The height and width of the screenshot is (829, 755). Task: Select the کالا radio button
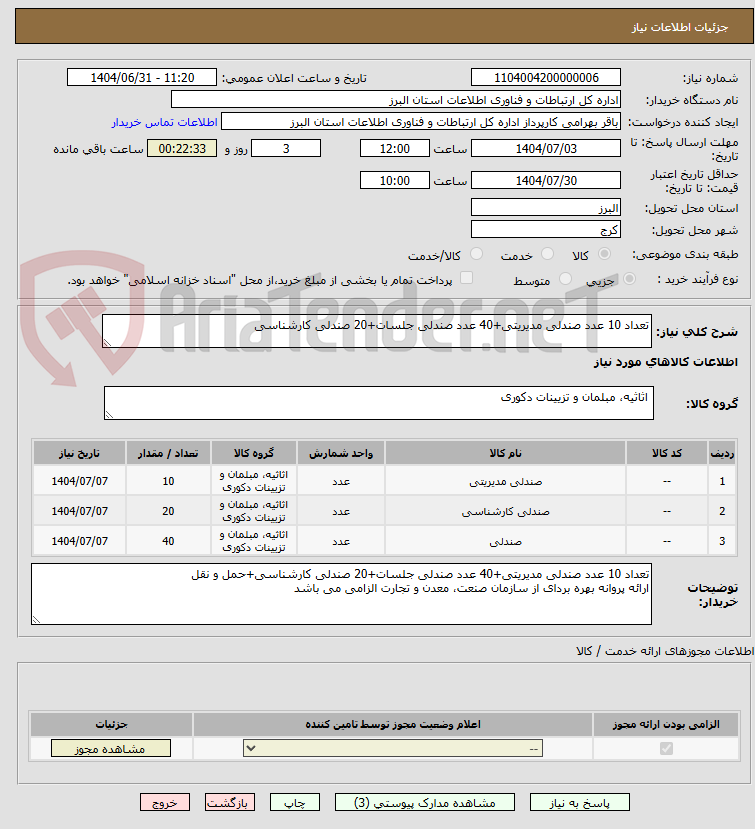click(604, 254)
